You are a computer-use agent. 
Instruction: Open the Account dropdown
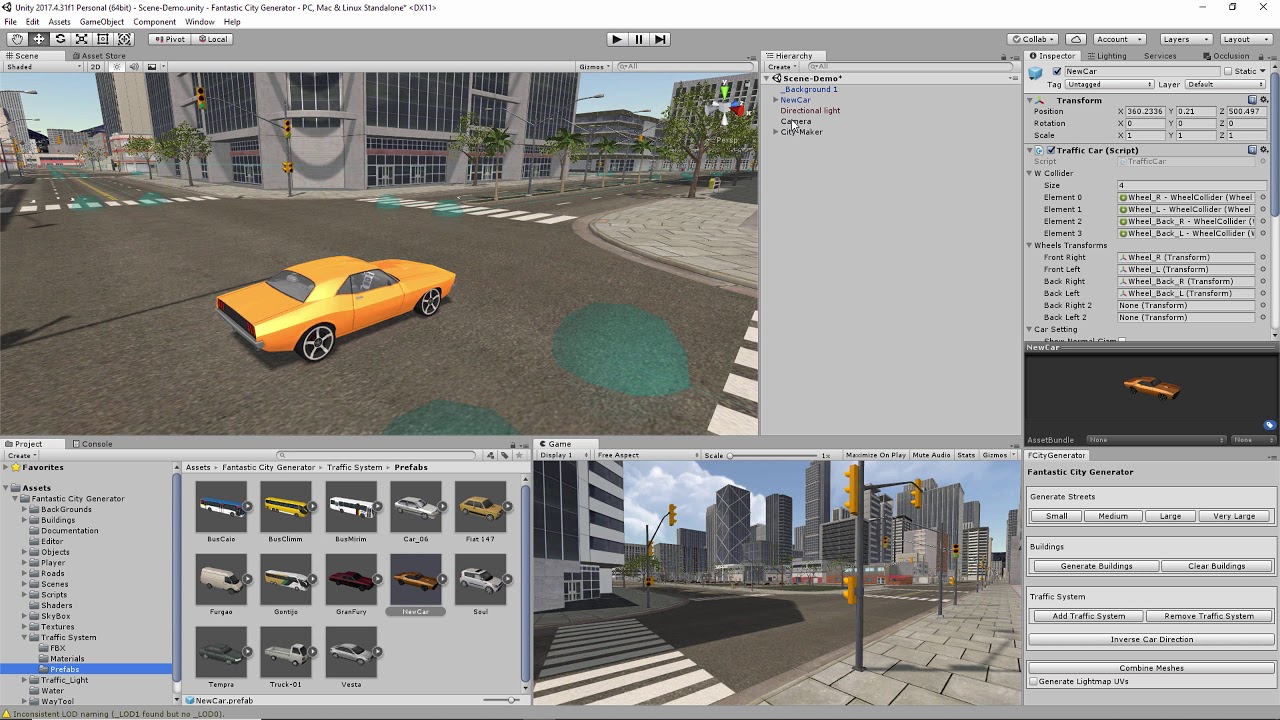1118,39
